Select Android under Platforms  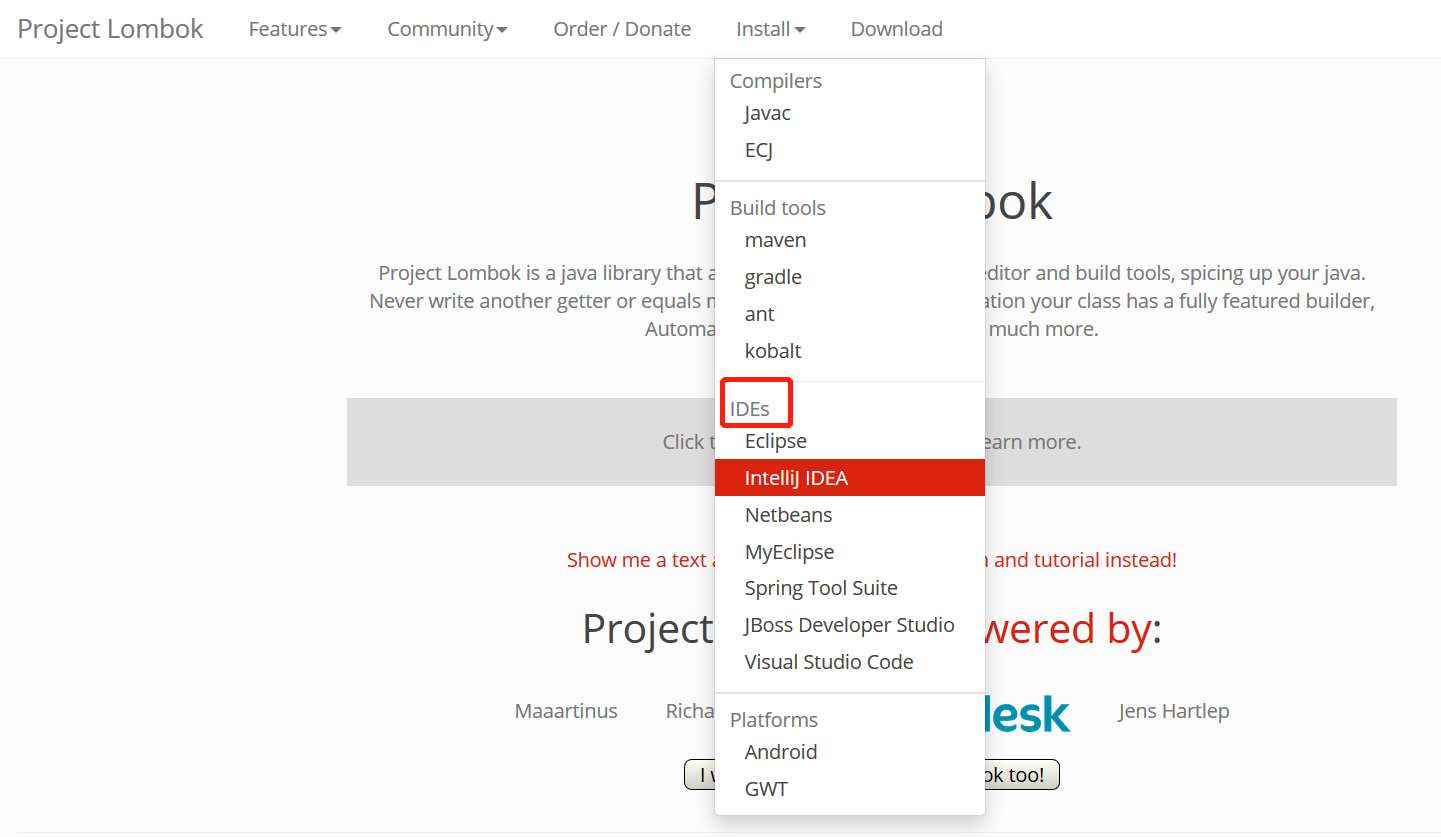[781, 752]
